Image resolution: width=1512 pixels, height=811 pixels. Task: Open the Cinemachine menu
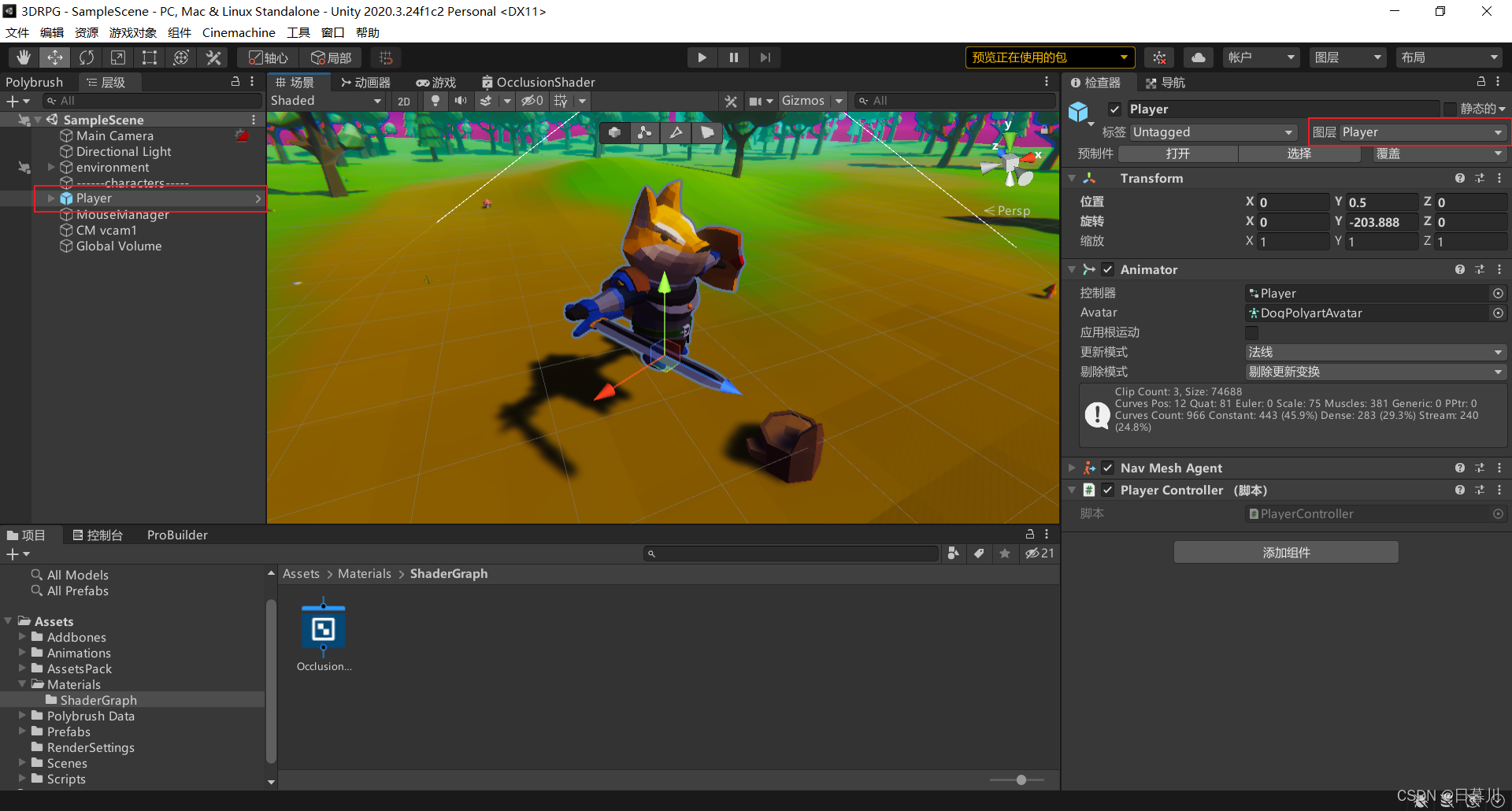point(239,32)
